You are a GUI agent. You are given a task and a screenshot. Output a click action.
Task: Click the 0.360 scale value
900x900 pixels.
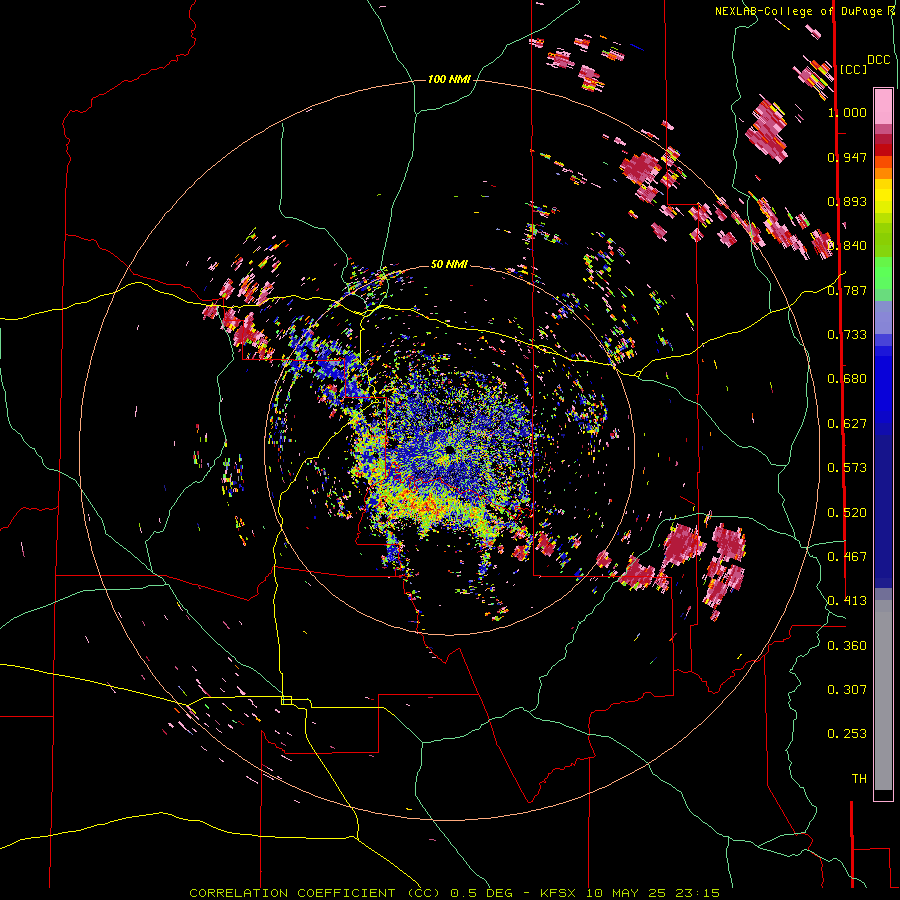coord(847,646)
